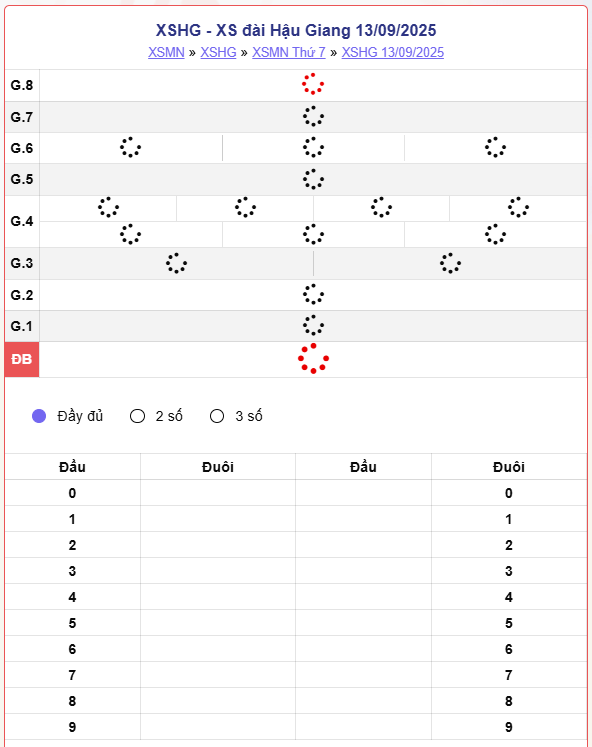
Task: Select the 2 số radio option
Action: tap(138, 416)
